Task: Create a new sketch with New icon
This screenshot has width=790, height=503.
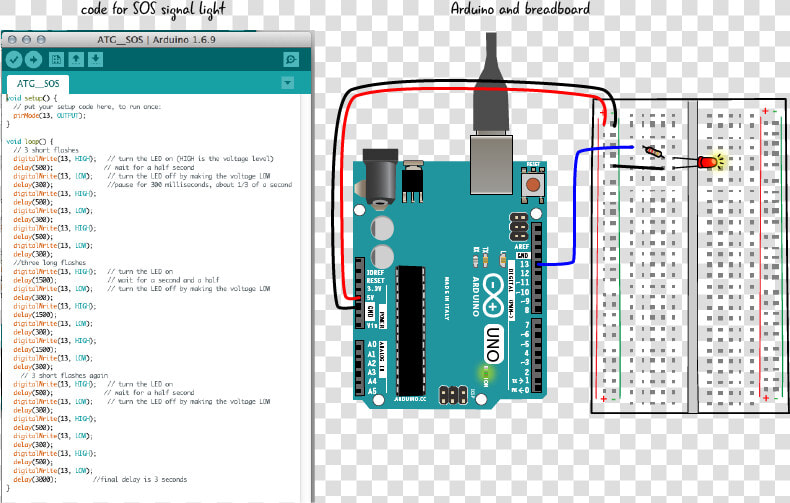Action: pos(56,59)
